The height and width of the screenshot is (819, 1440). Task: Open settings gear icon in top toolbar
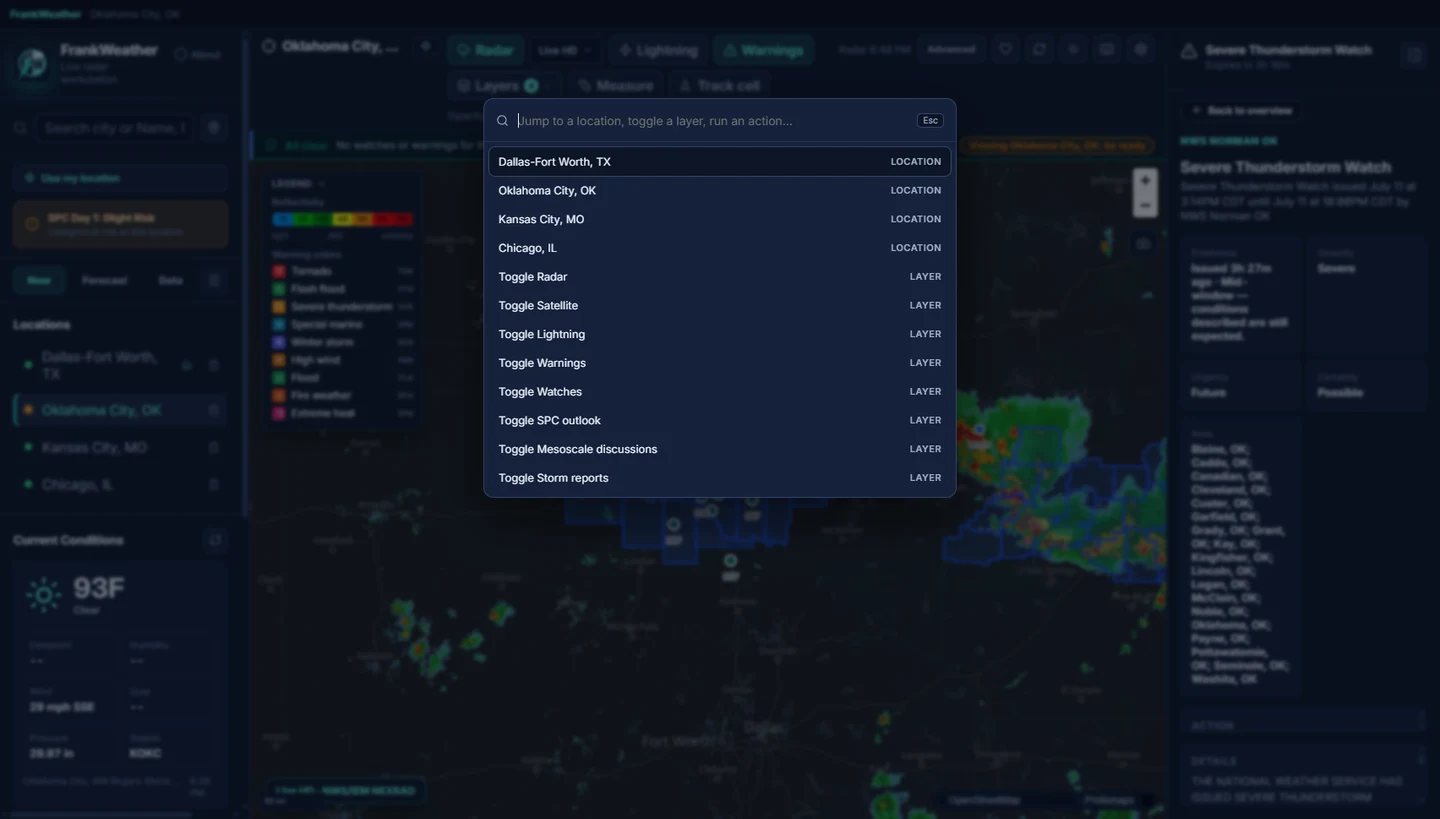1141,49
